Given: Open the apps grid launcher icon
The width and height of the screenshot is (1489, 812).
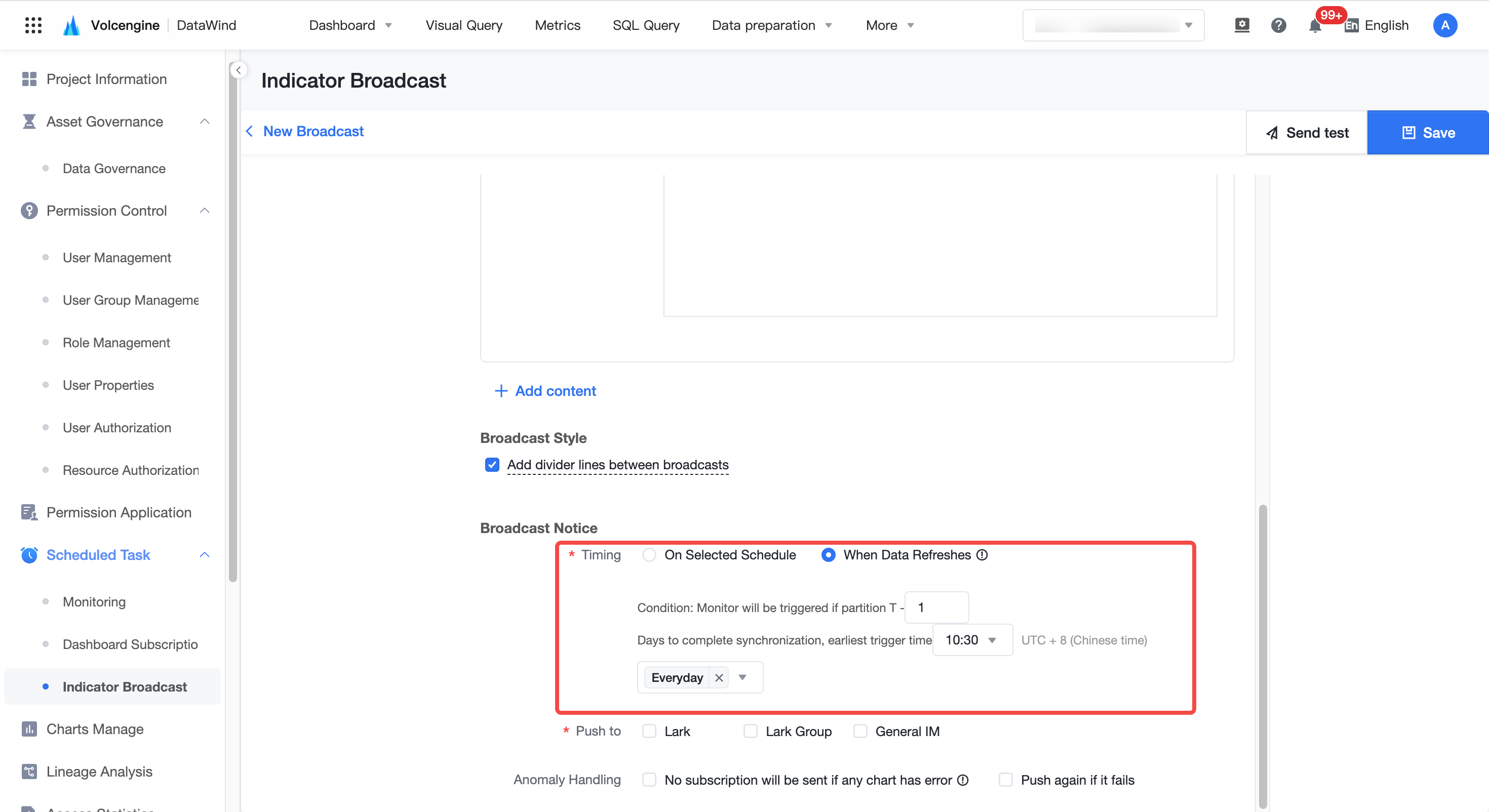Looking at the screenshot, I should 33,25.
